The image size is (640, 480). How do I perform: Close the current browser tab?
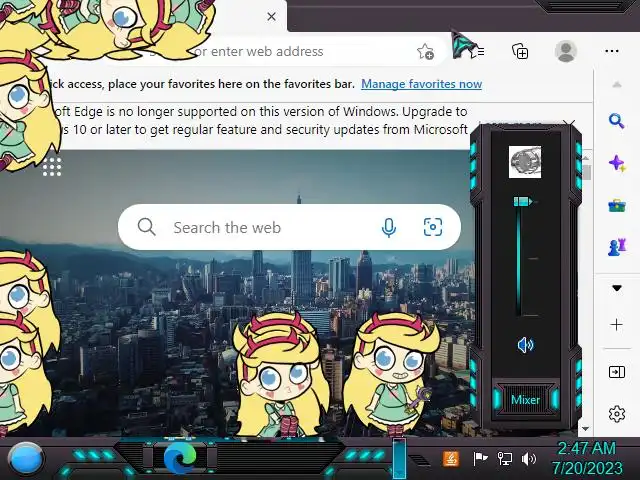(x=271, y=17)
